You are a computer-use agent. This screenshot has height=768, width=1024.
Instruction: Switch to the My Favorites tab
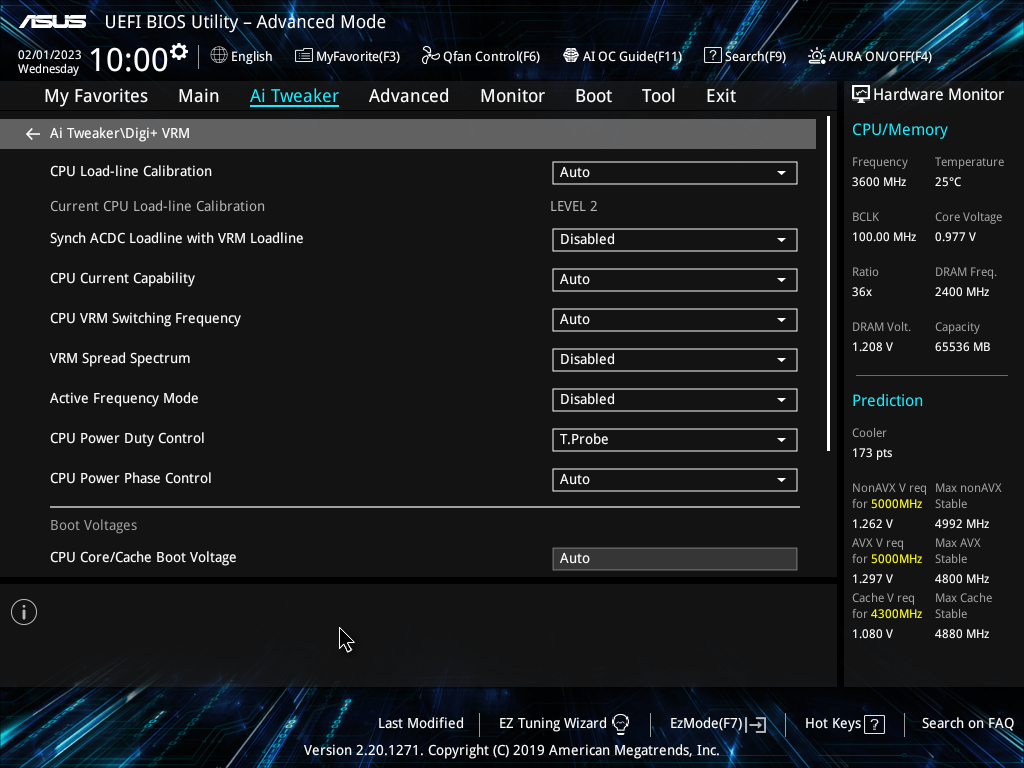(x=96, y=96)
